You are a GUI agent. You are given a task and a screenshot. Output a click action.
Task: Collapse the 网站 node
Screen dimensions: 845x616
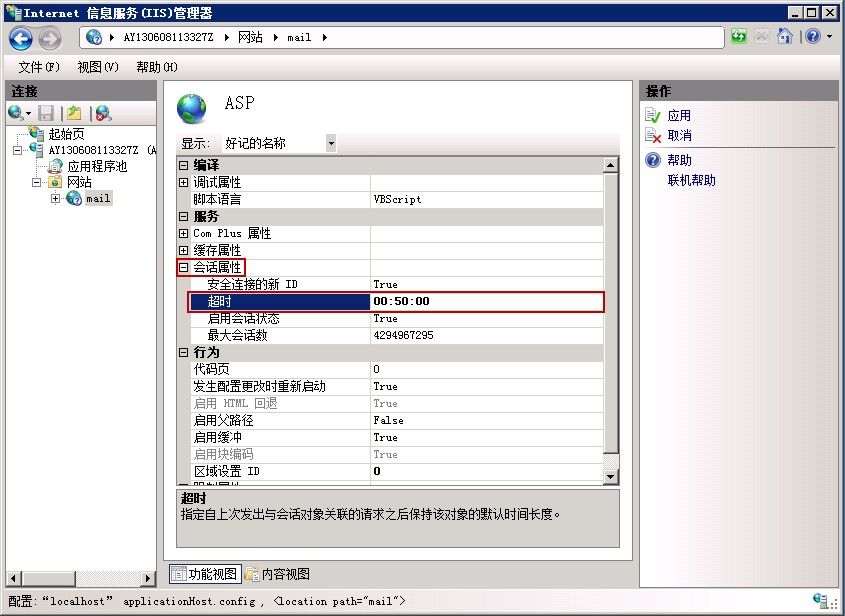[x=36, y=182]
